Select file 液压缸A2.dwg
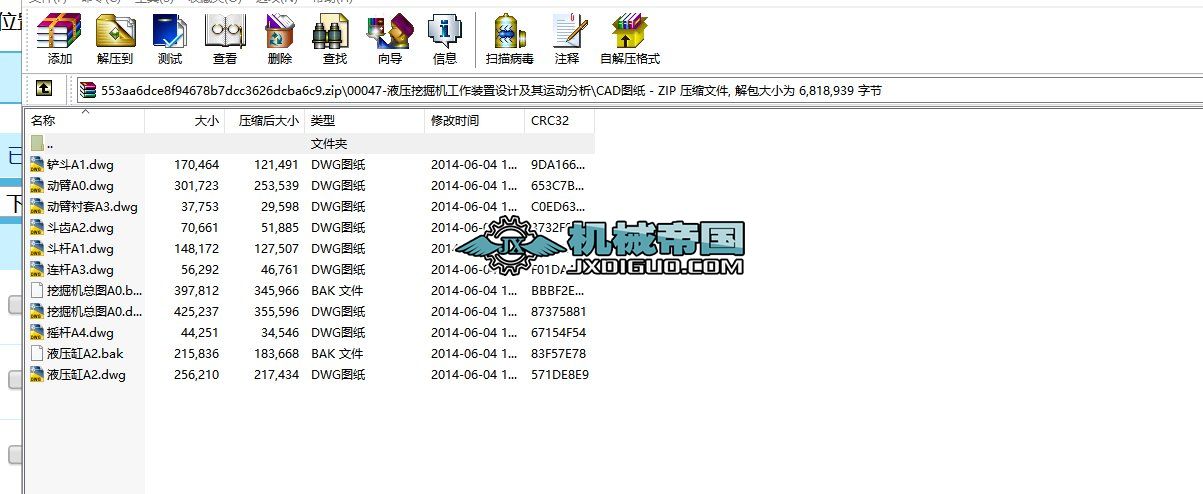The height and width of the screenshot is (494, 1203). (86, 375)
